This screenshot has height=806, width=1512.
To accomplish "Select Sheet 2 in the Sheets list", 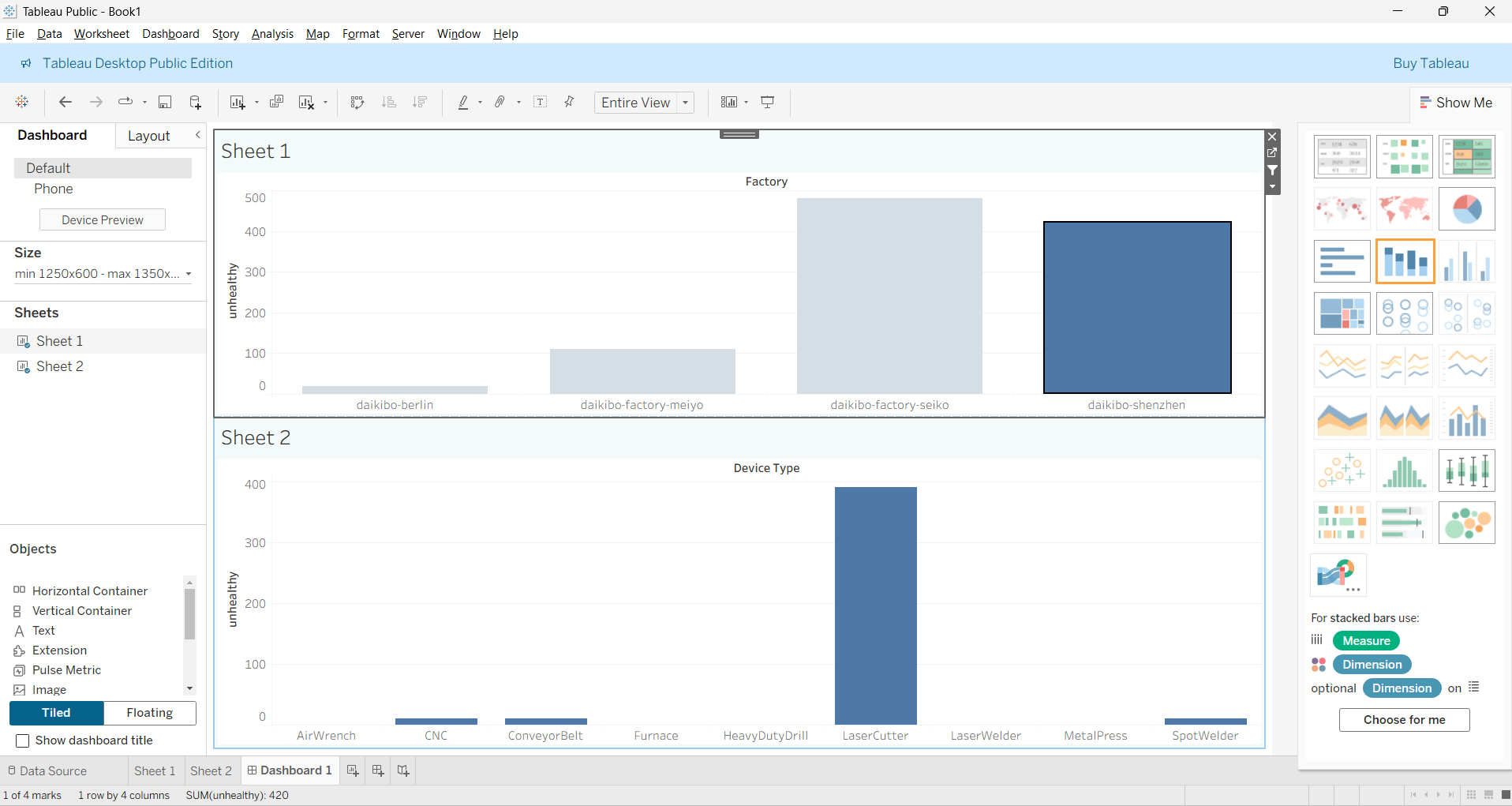I will pos(60,366).
